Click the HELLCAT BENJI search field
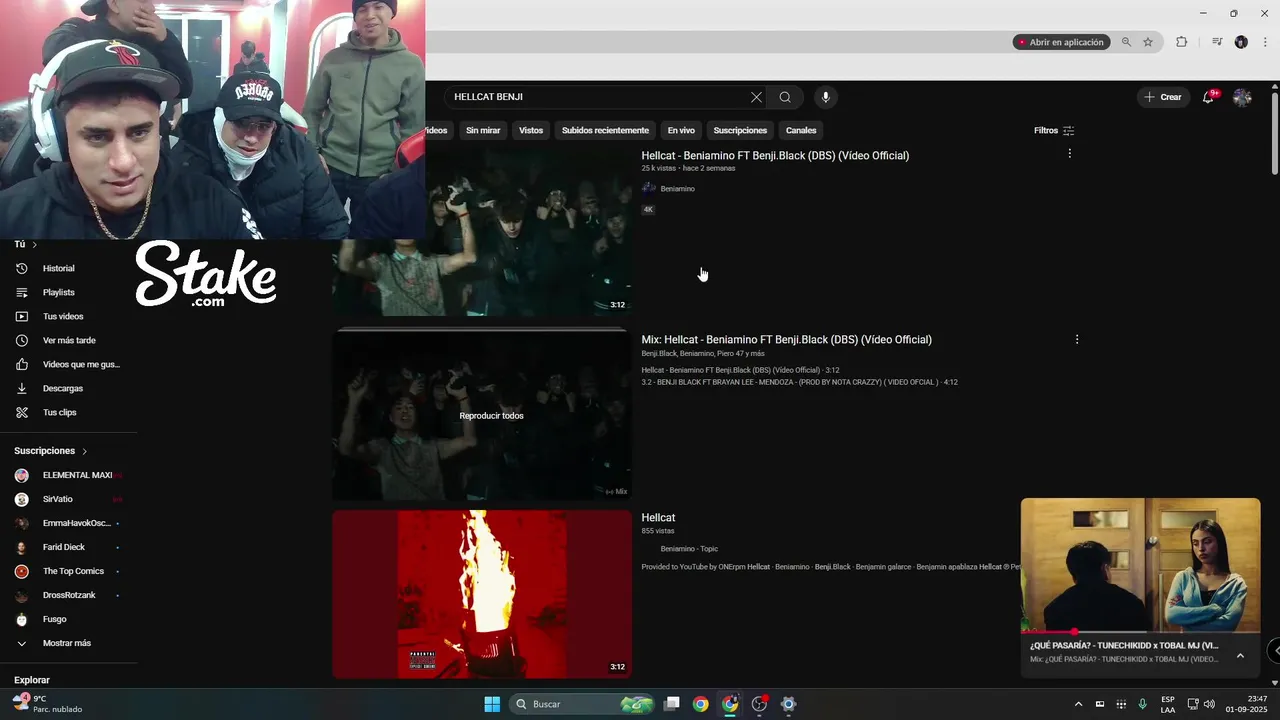The image size is (1280, 720). coord(598,97)
